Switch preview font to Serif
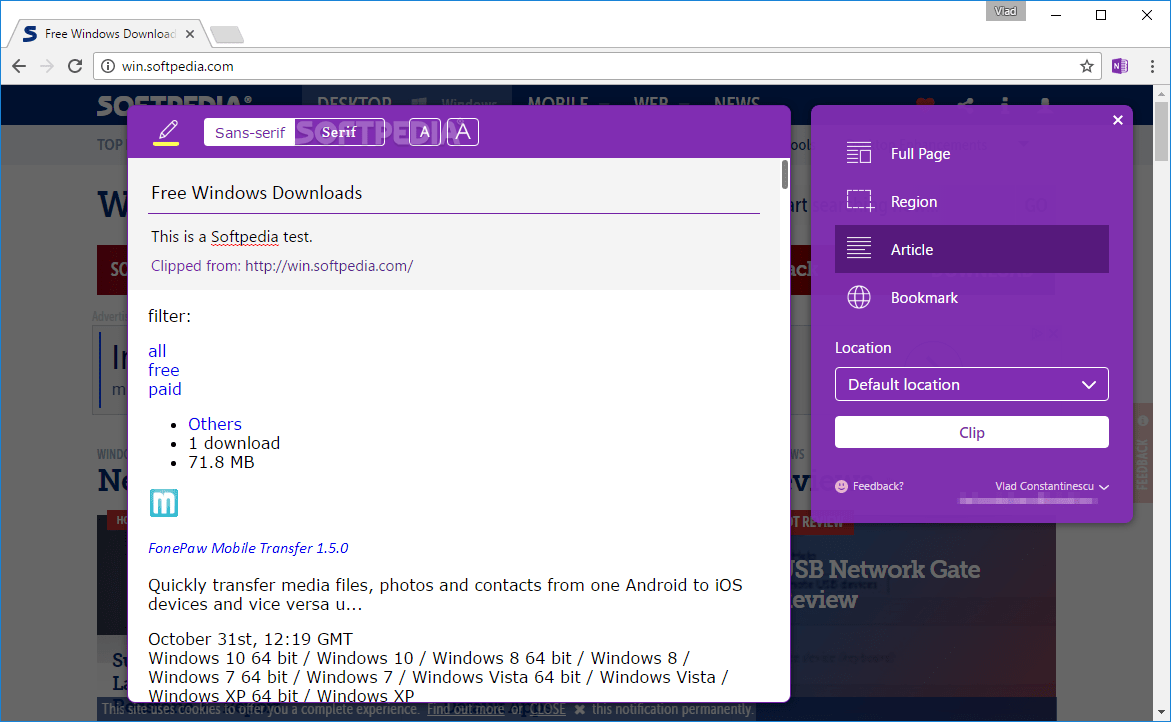 pos(339,133)
